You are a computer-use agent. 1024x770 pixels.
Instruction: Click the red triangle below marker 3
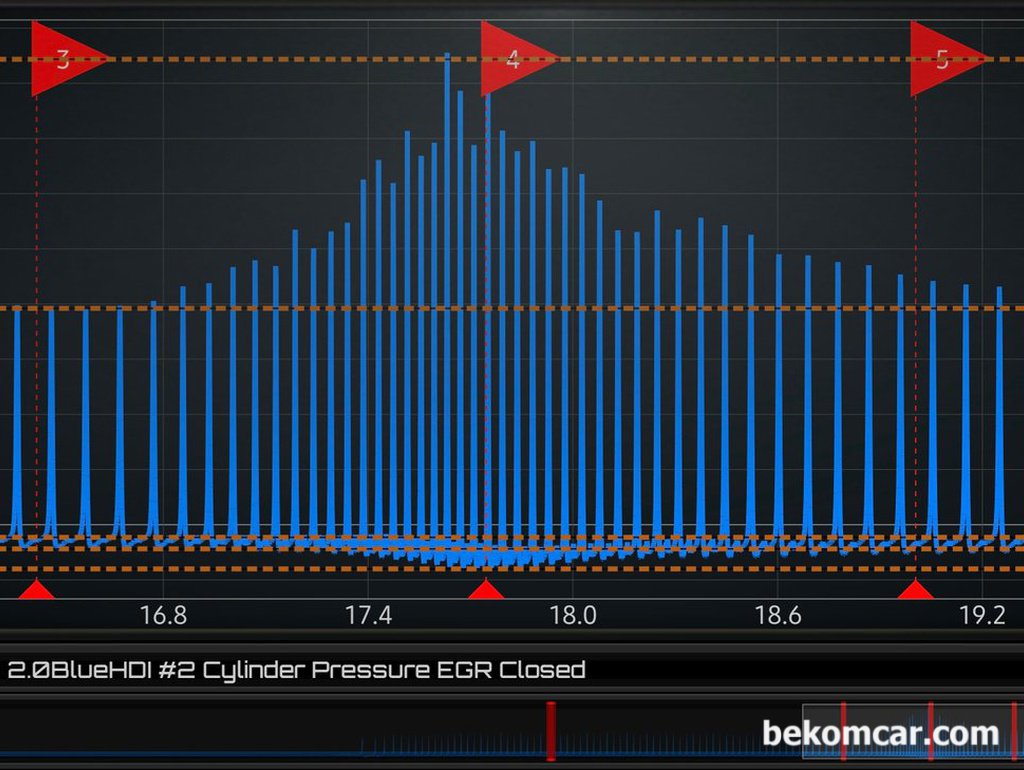tap(37, 588)
